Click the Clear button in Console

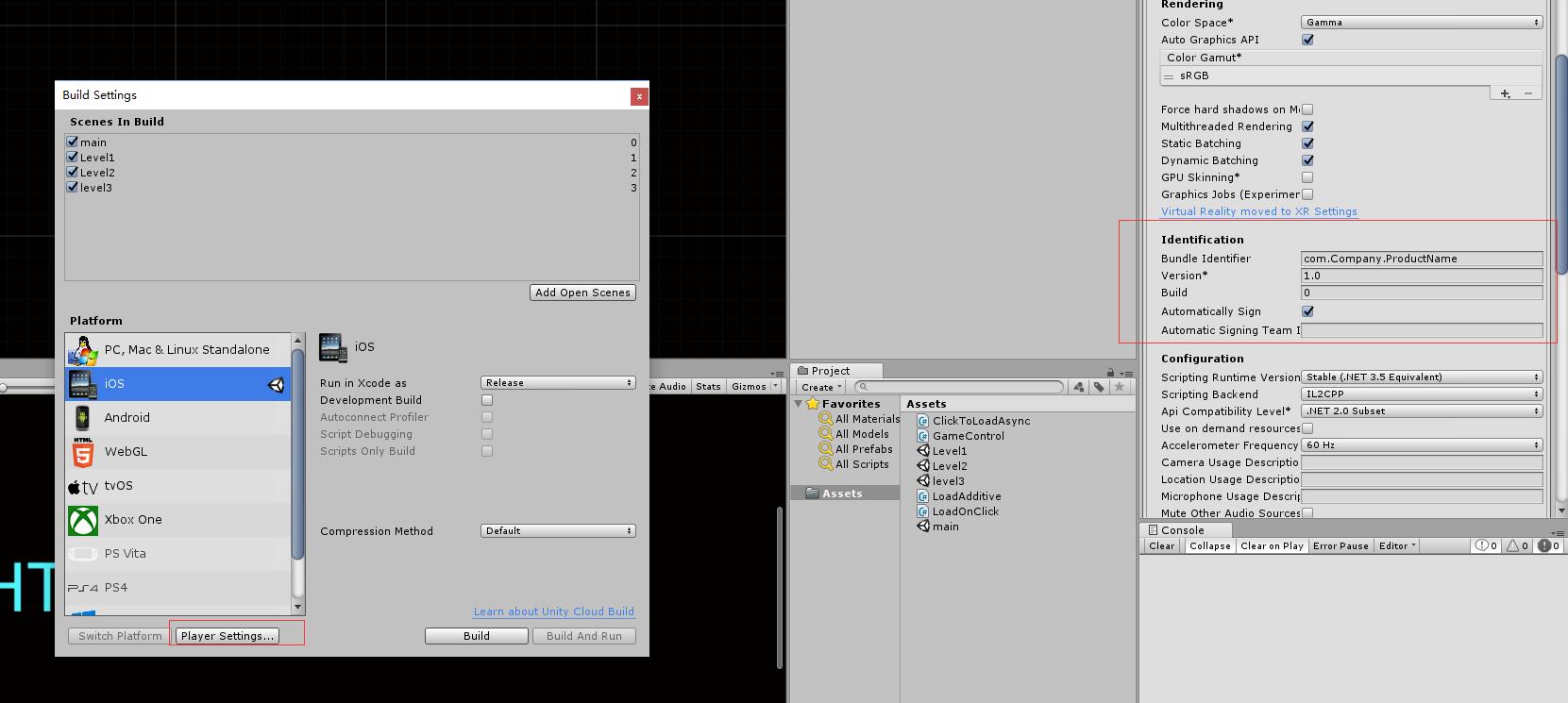1162,546
